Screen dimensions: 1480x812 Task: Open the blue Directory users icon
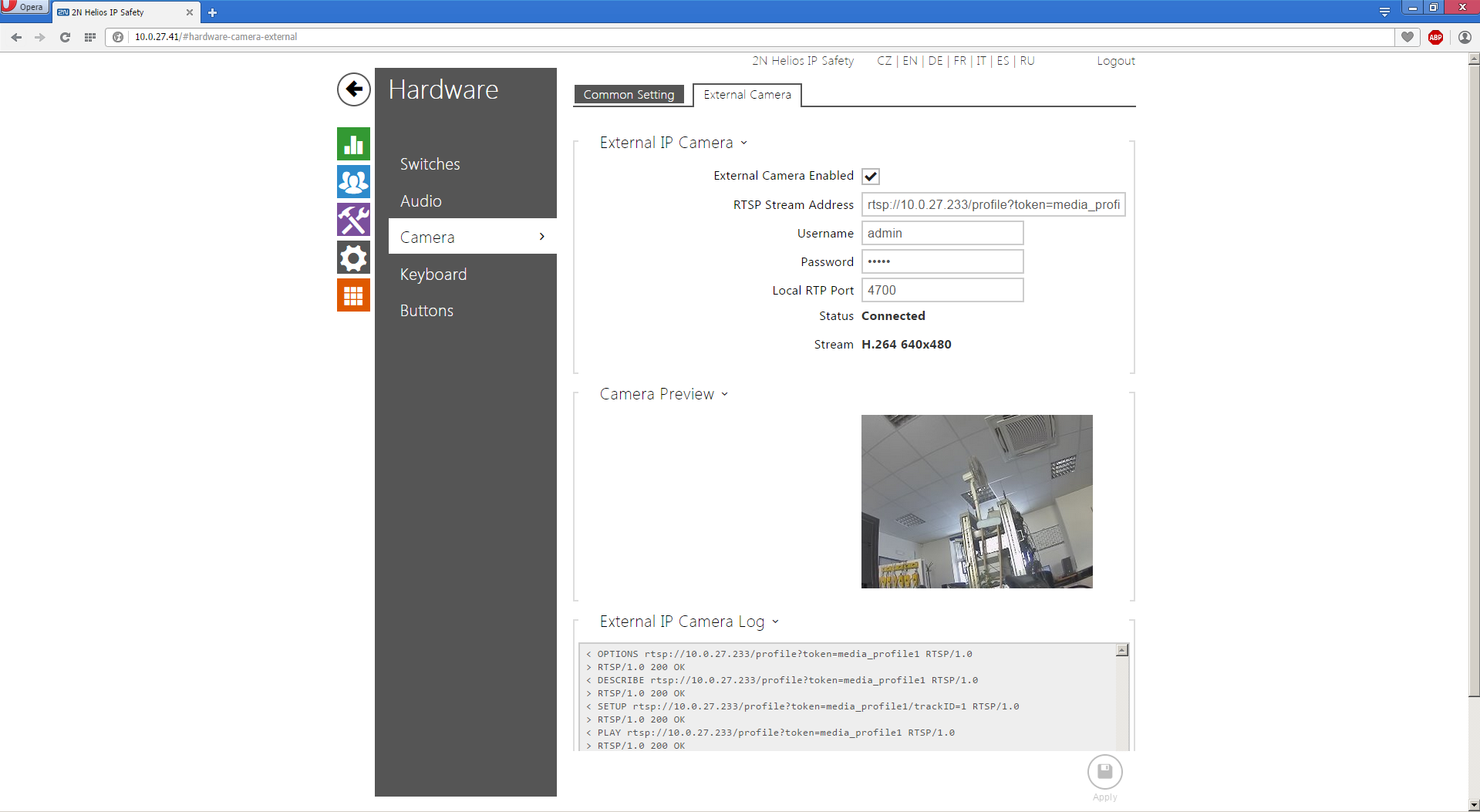(x=353, y=182)
